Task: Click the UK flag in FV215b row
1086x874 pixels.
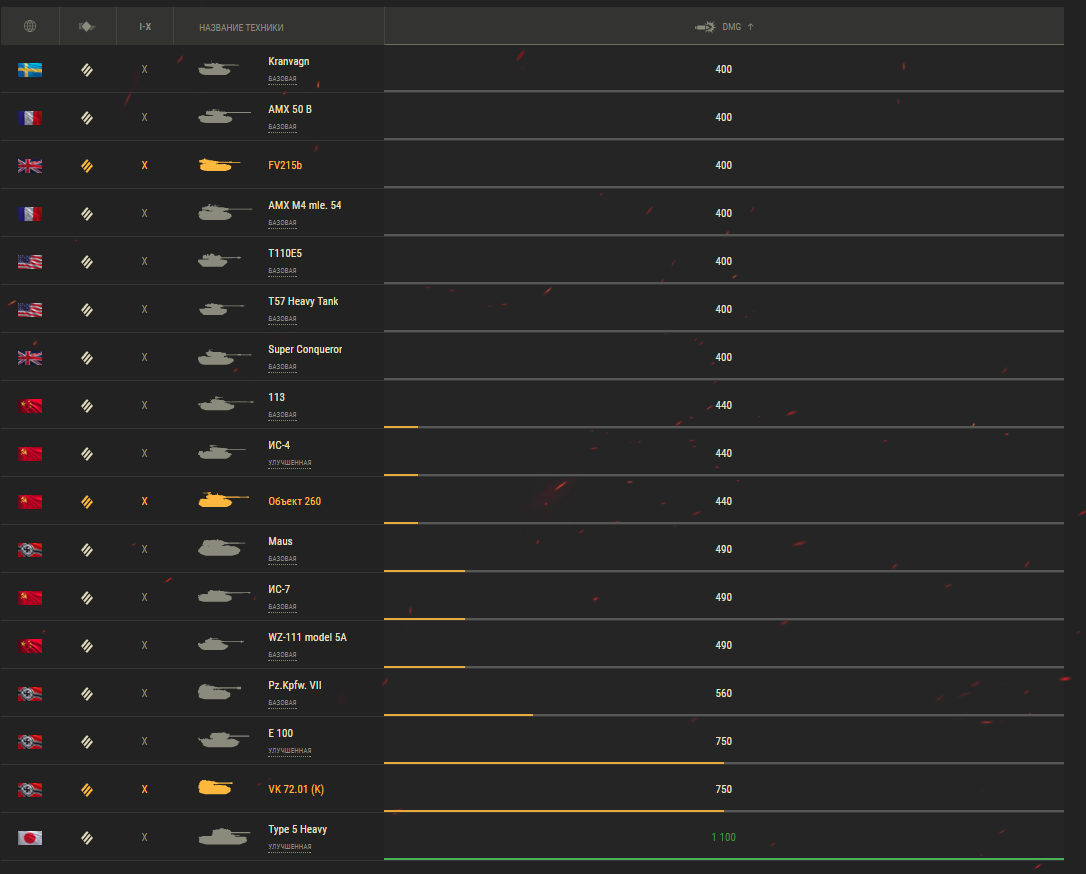Action: pos(30,166)
